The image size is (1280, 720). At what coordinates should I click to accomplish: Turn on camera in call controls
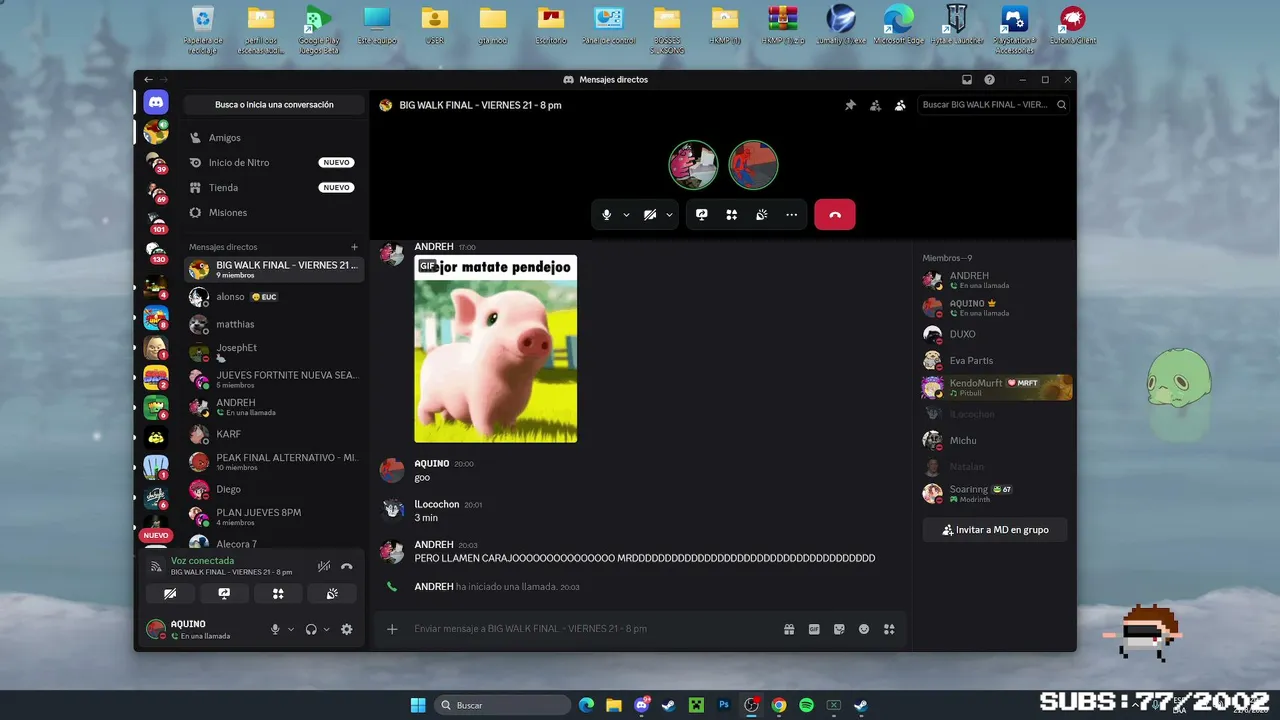click(x=650, y=214)
